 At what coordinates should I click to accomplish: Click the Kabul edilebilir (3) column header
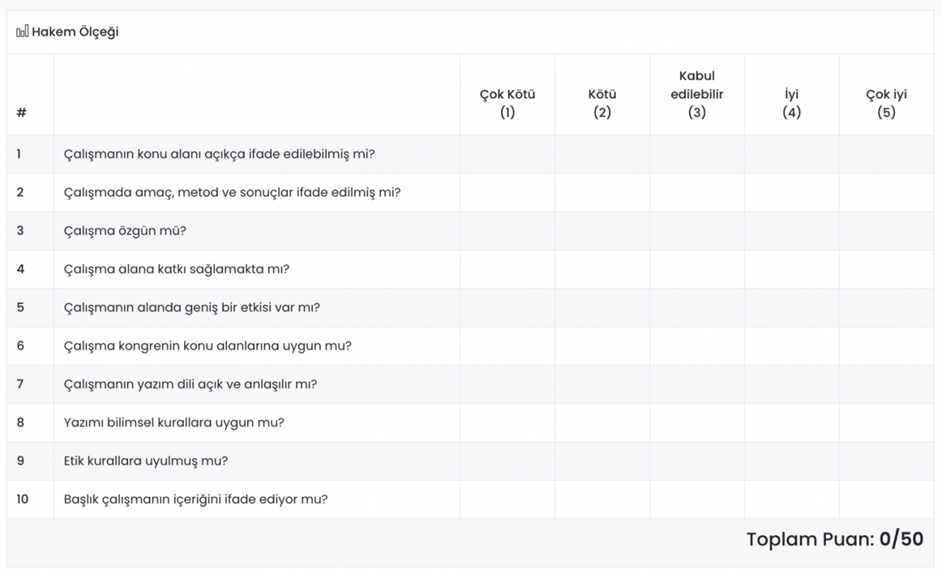coord(697,94)
